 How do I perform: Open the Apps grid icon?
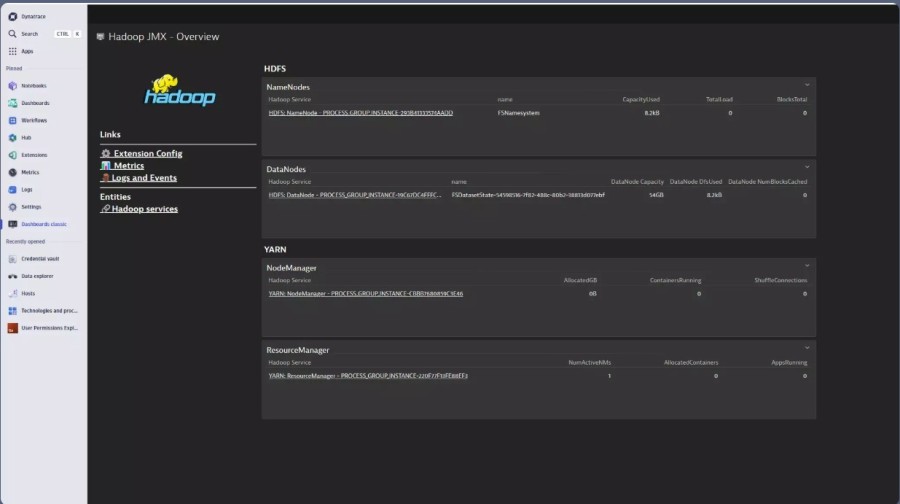click(13, 51)
